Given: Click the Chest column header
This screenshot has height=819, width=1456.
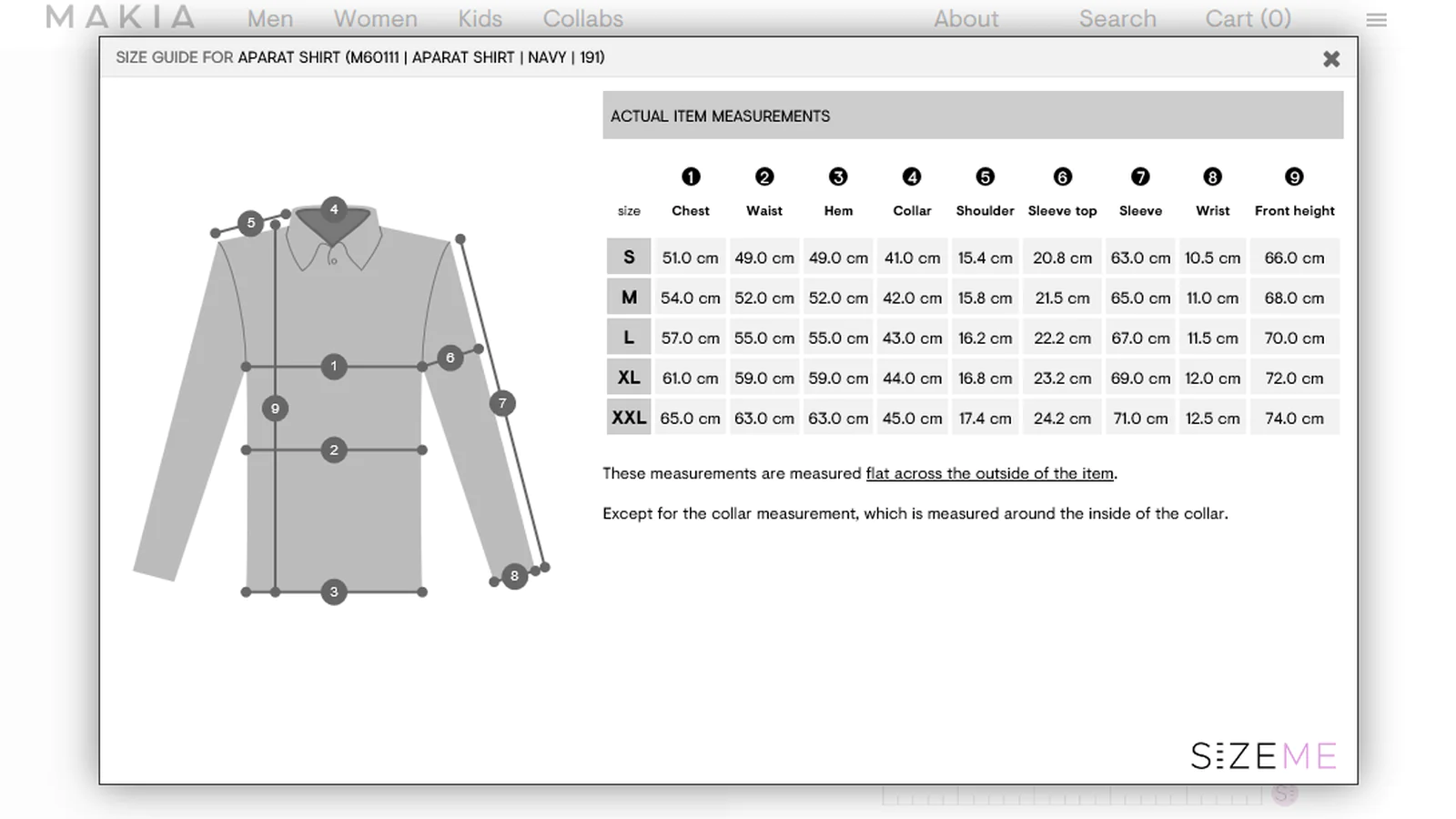Looking at the screenshot, I should 691,210.
